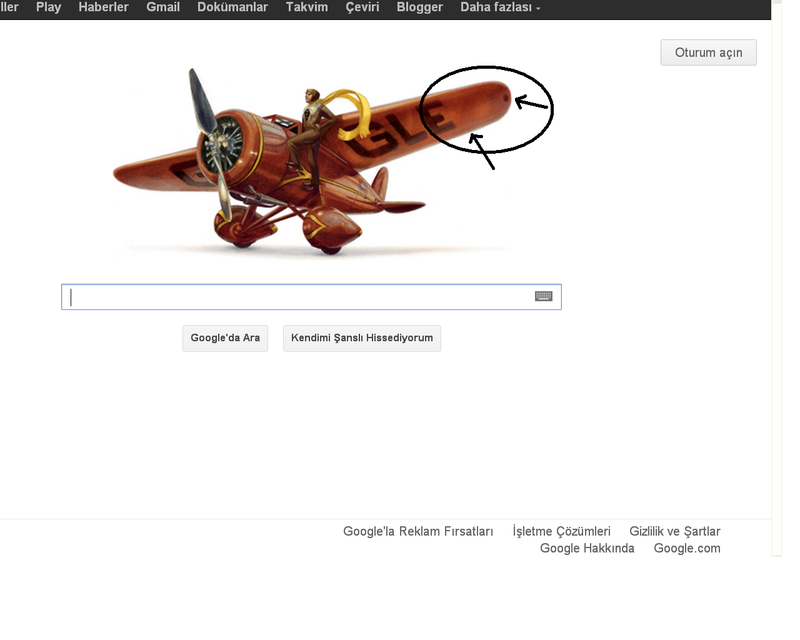Go to Haberler in the top bar
Image resolution: width=800 pixels, height=640 pixels.
[104, 8]
